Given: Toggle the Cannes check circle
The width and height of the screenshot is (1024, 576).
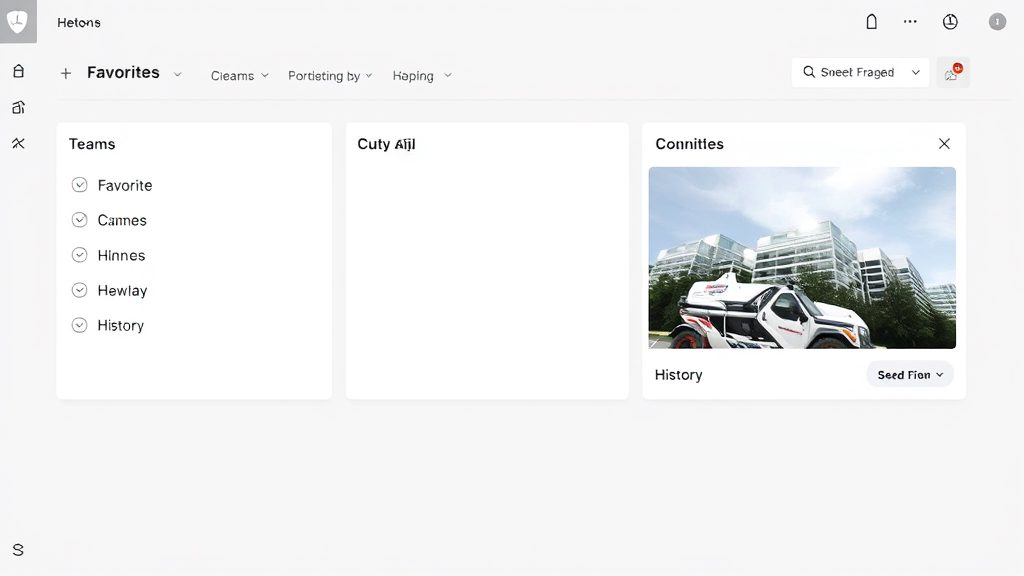Looking at the screenshot, I should [x=79, y=220].
